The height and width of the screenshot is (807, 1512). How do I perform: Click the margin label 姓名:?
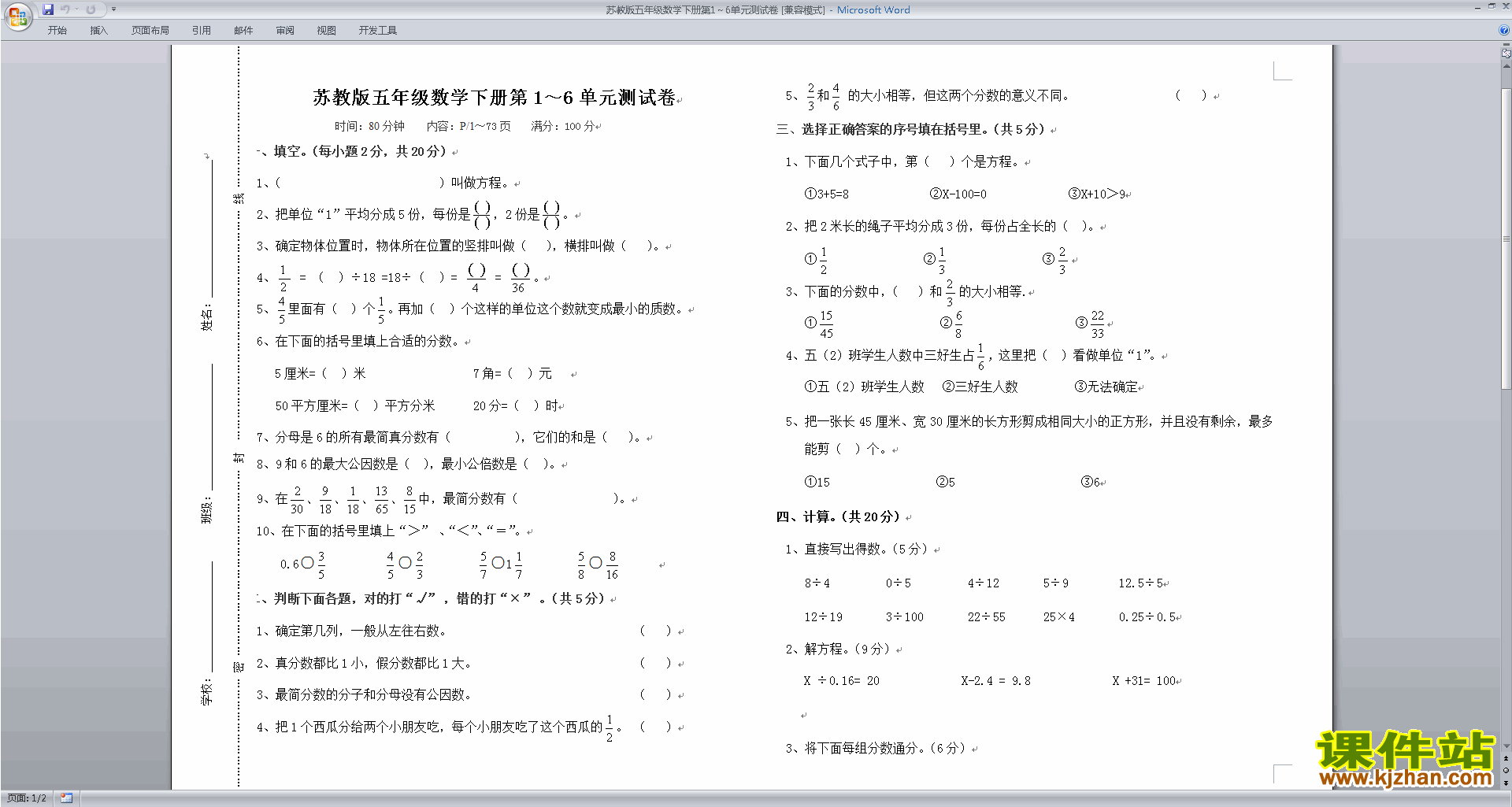click(x=207, y=317)
